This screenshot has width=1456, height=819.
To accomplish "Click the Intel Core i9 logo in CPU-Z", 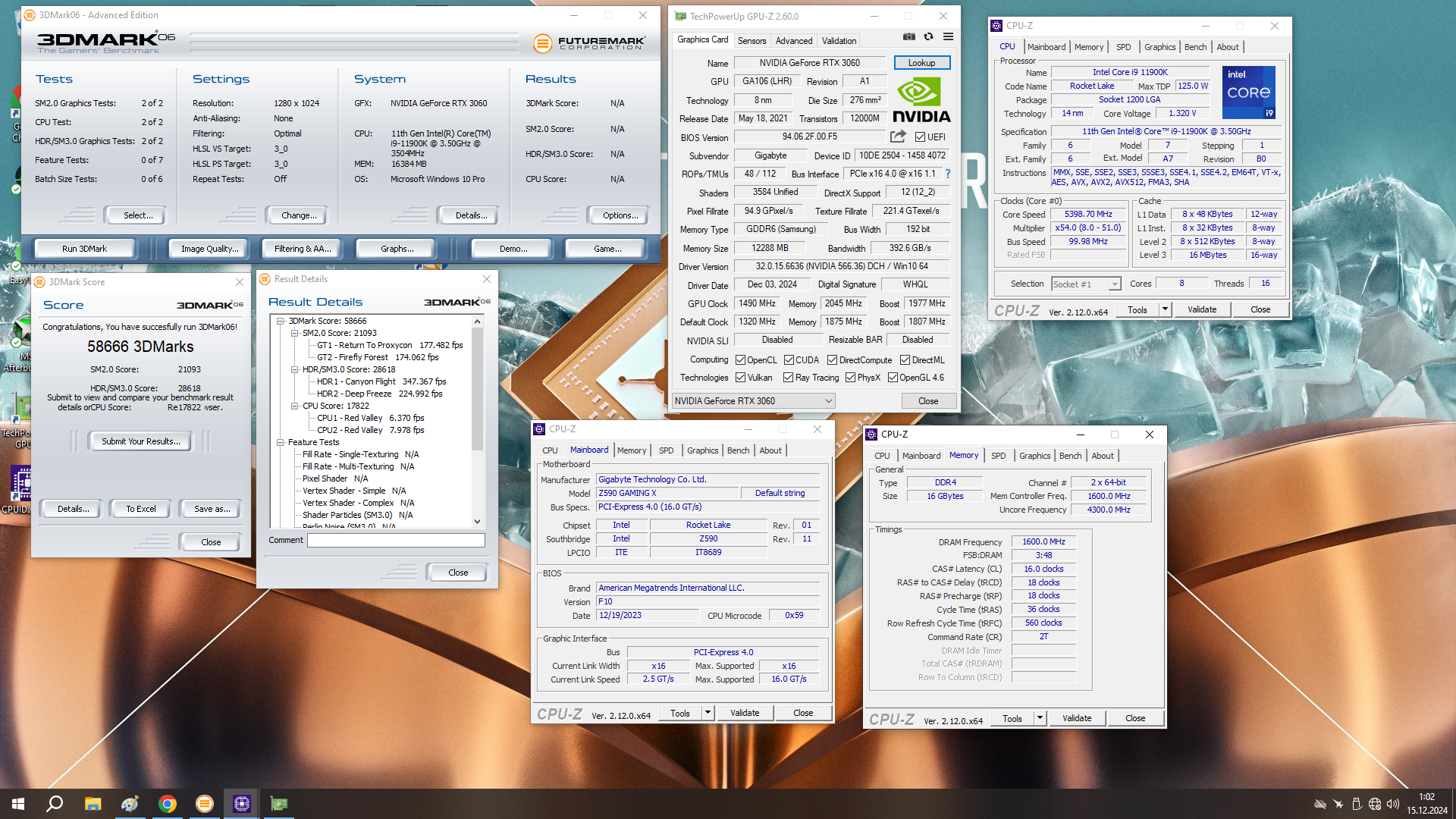I will 1248,92.
